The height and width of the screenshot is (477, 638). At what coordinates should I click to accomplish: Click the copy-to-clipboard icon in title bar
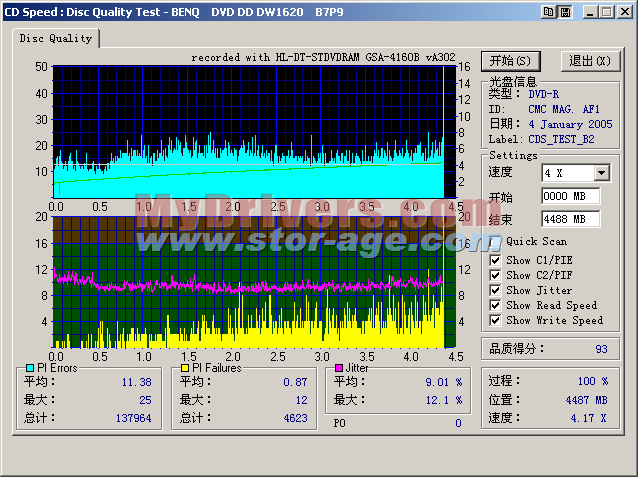(549, 12)
